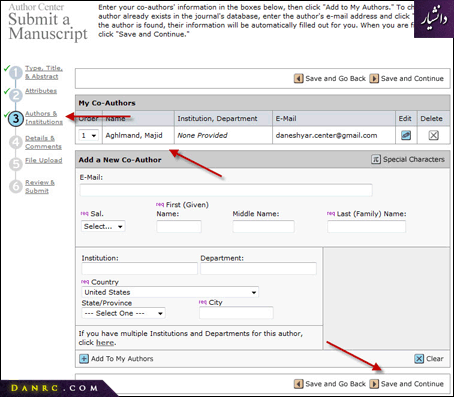454x397 pixels.
Task: Click bottom Save and Go Back arrow icon
Action: [298, 384]
